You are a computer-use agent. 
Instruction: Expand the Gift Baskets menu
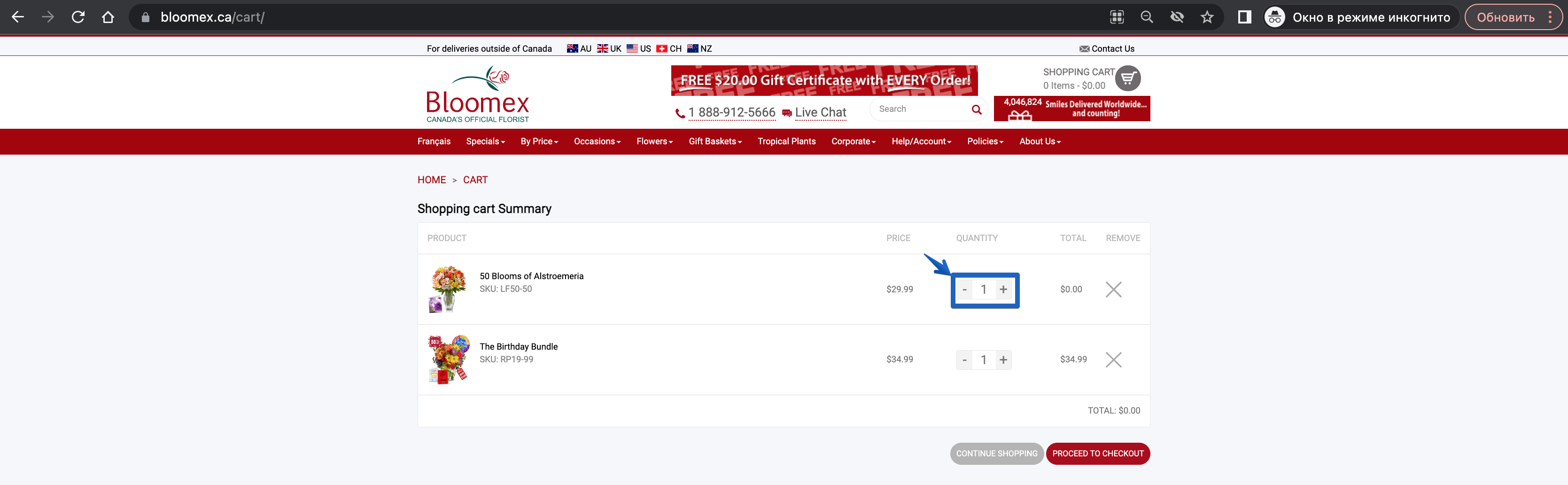[x=715, y=141]
